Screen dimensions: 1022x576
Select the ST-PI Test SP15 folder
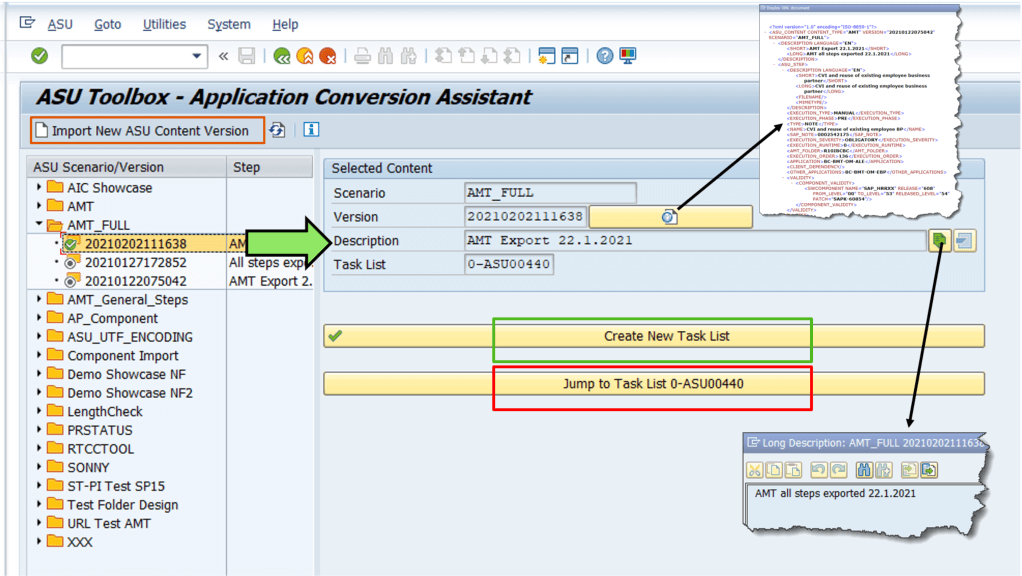pos(116,486)
